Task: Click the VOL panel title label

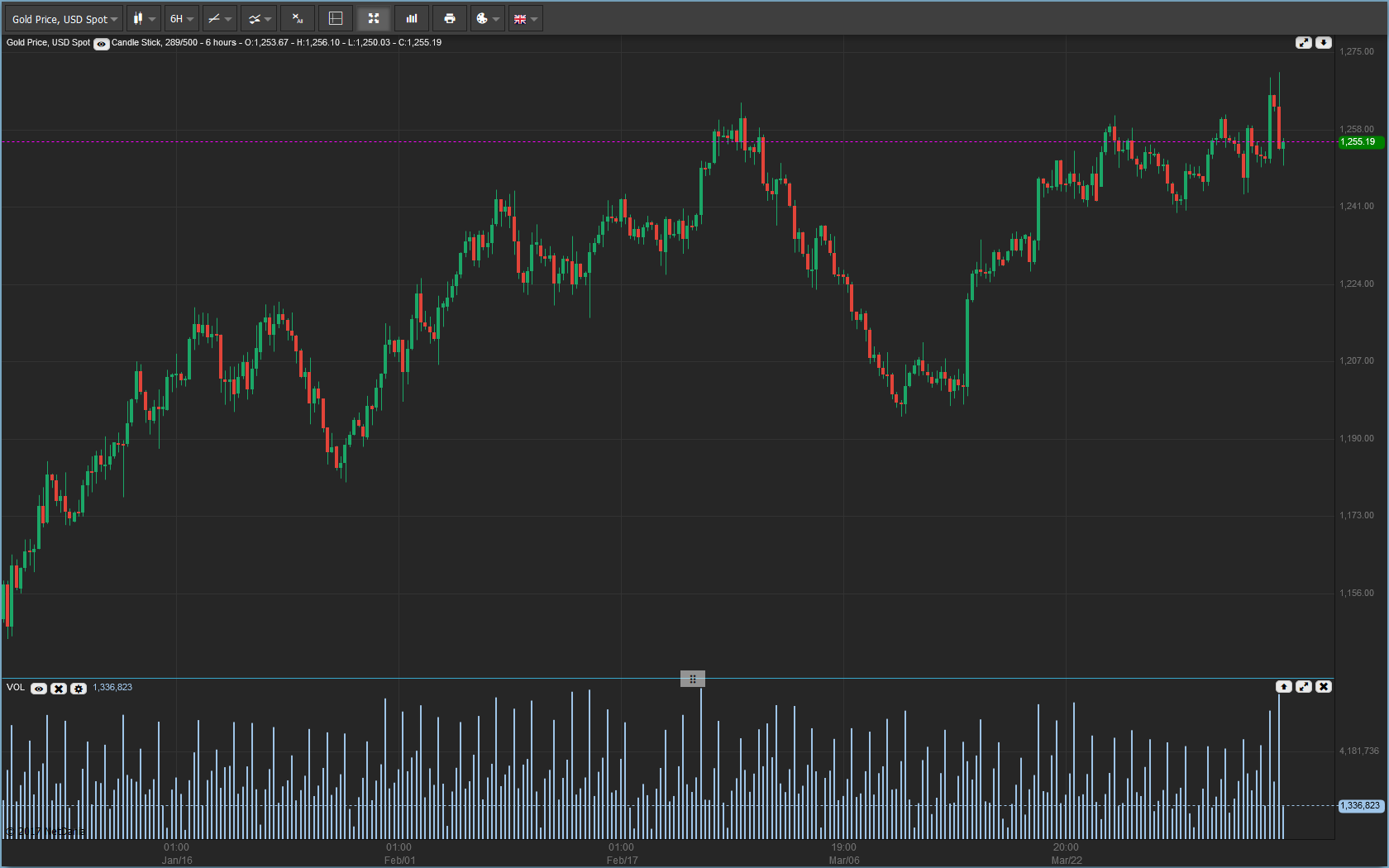Action: coord(16,687)
